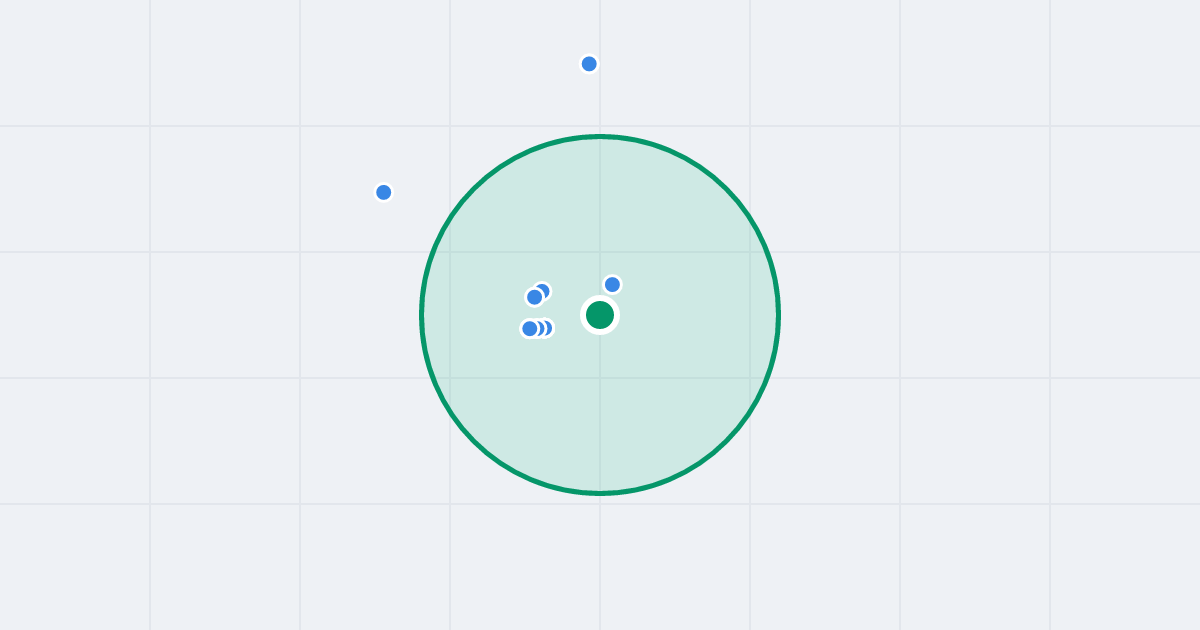Viewport: 1200px width, 630px height.
Task: Select the middle crescent dot in the three-dot row
Action: 541,328
